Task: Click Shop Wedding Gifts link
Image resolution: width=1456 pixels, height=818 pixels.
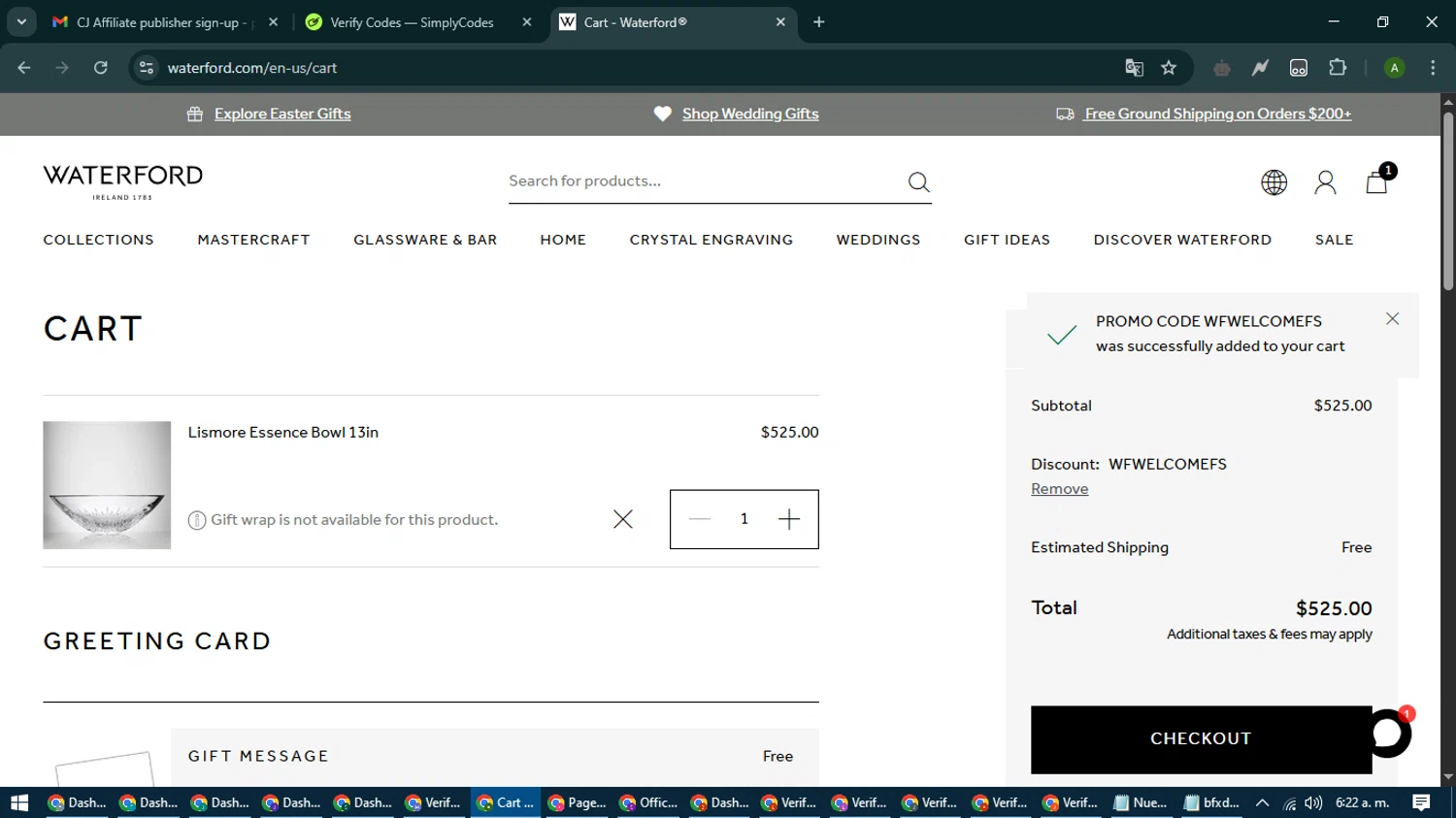Action: pos(750,114)
